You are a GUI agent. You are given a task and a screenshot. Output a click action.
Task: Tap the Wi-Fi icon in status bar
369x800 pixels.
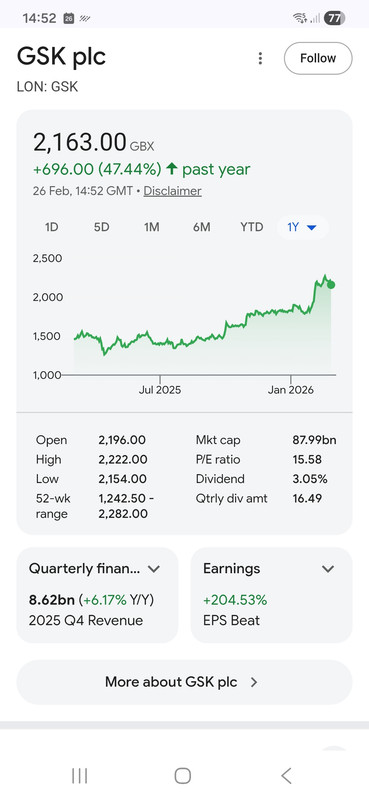[x=300, y=18]
